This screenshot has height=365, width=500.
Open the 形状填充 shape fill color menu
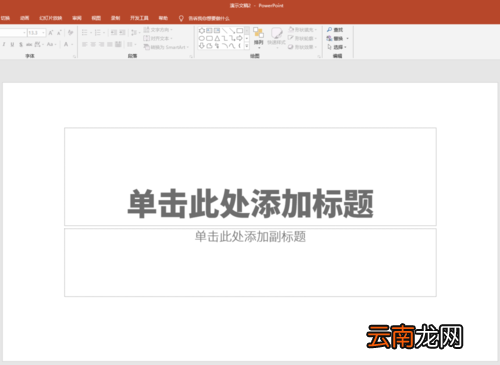click(302, 30)
